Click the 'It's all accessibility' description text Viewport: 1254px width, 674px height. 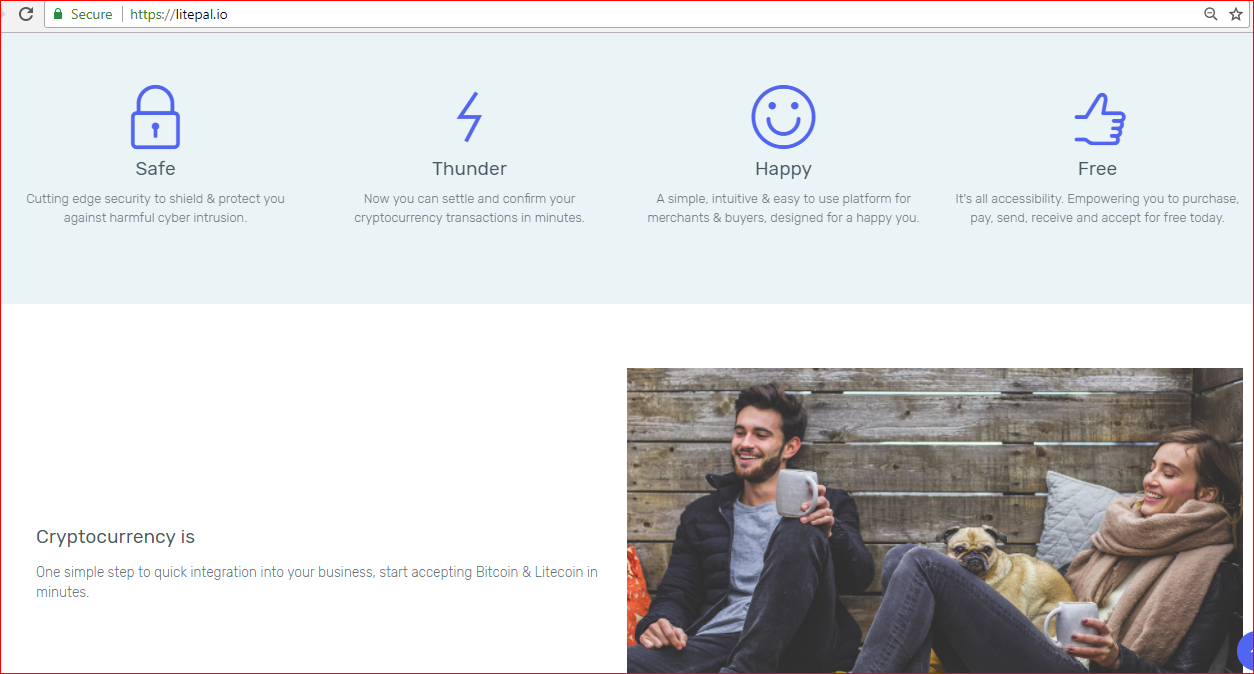1097,208
